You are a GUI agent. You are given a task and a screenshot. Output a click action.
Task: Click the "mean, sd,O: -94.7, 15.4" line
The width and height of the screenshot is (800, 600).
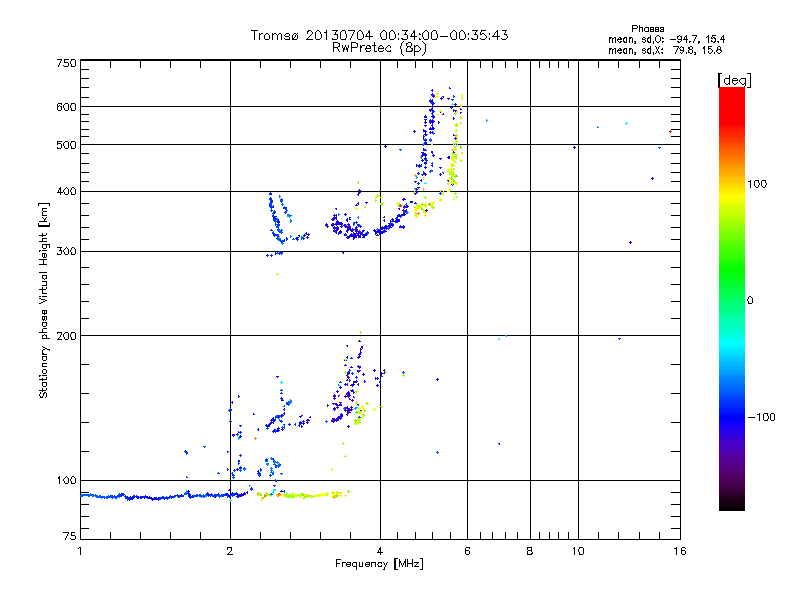(666, 39)
